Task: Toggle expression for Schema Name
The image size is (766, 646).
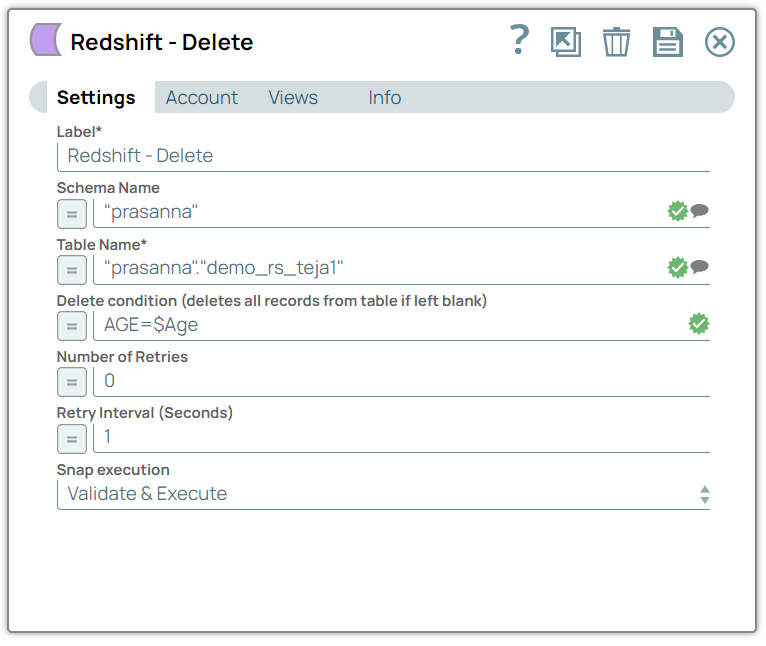Action: point(72,214)
